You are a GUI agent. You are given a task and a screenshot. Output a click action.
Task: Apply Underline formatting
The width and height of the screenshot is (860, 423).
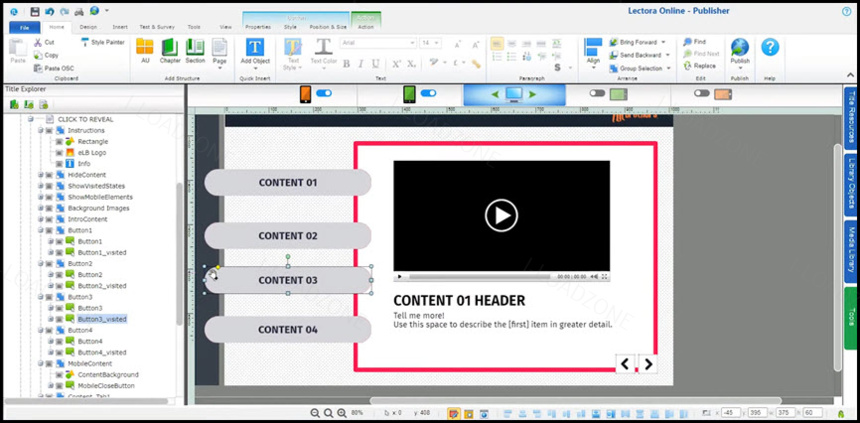pos(376,64)
